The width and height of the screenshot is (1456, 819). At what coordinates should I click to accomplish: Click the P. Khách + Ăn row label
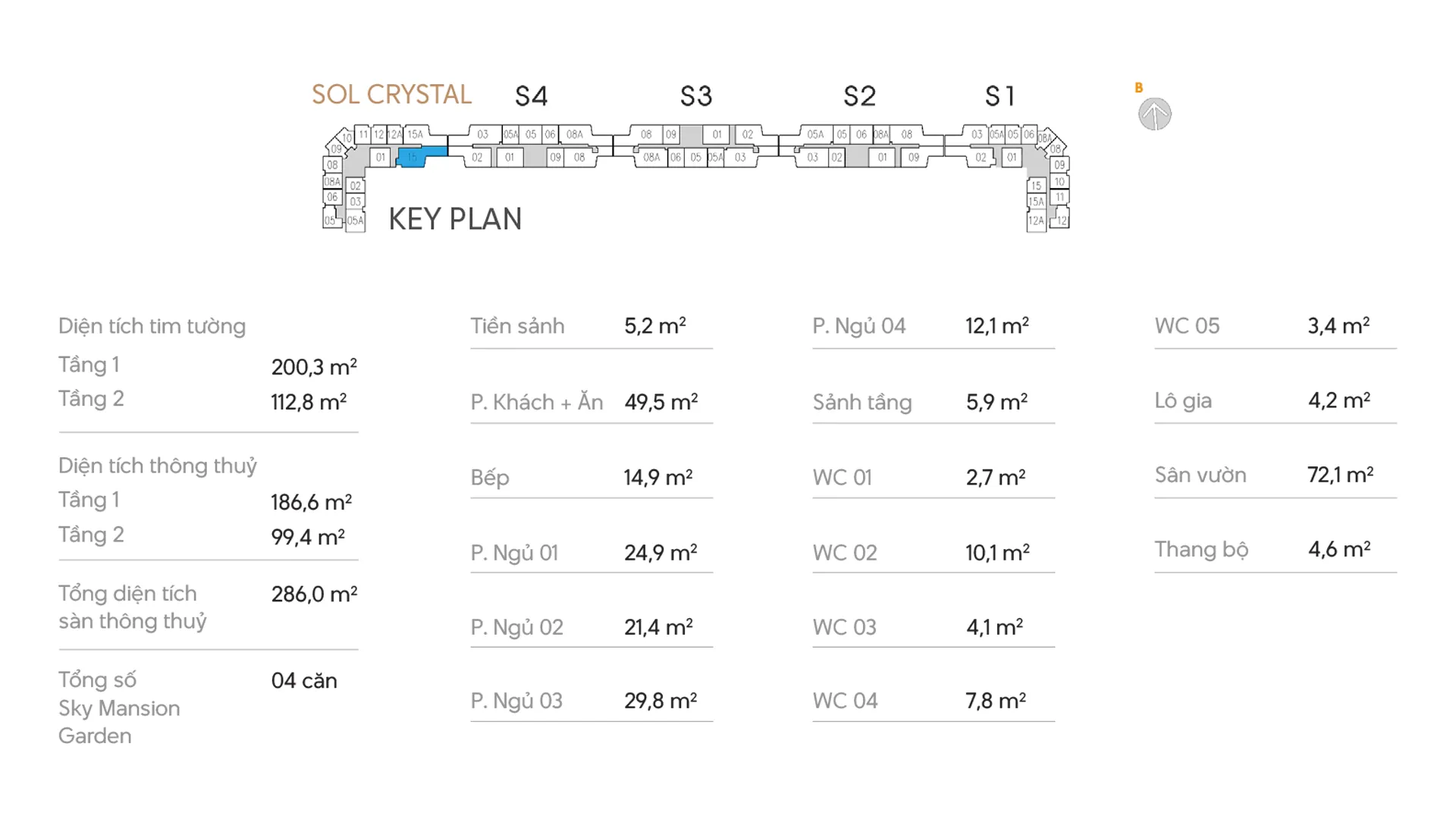537,402
